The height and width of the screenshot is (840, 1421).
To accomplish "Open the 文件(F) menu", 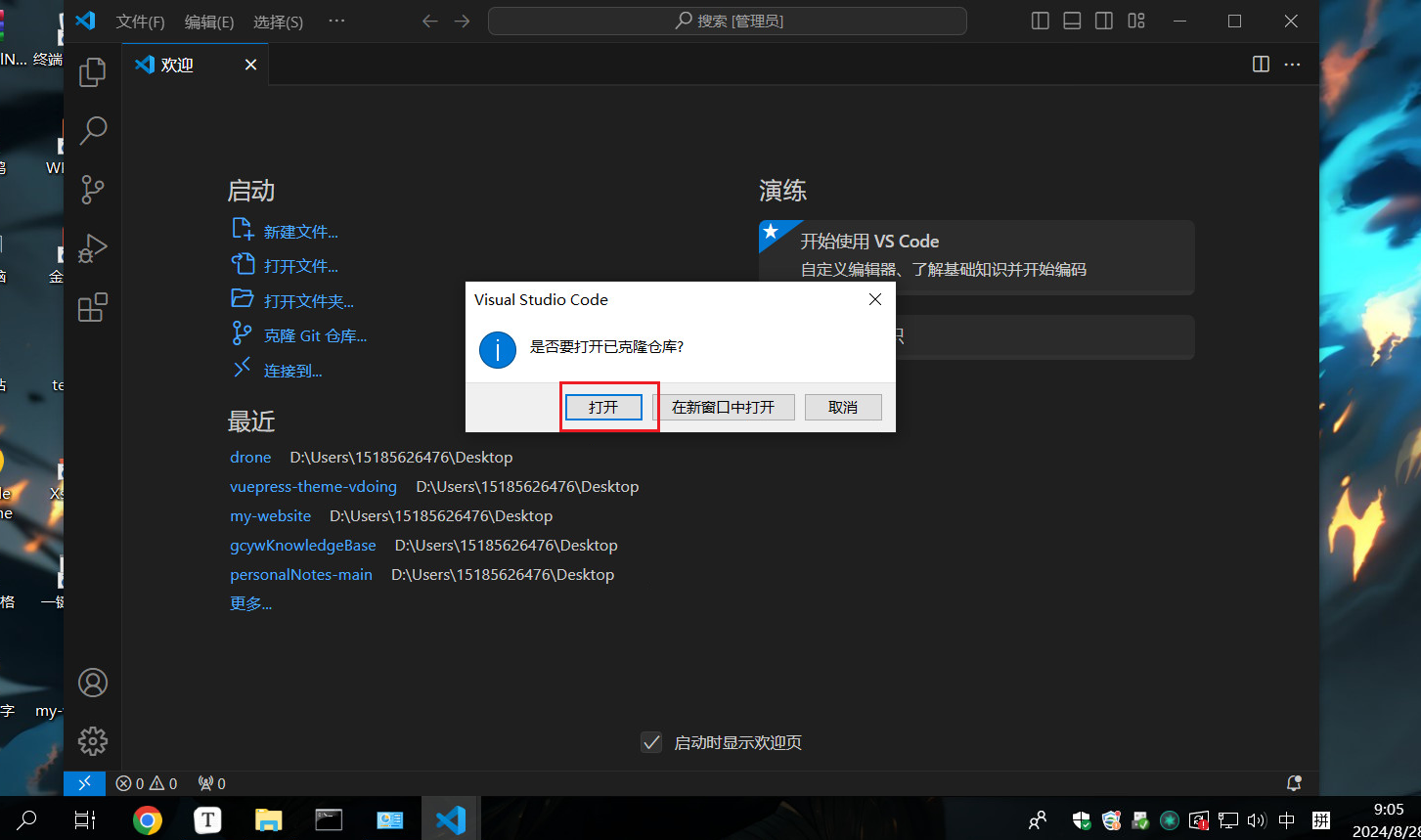I will coord(141,22).
